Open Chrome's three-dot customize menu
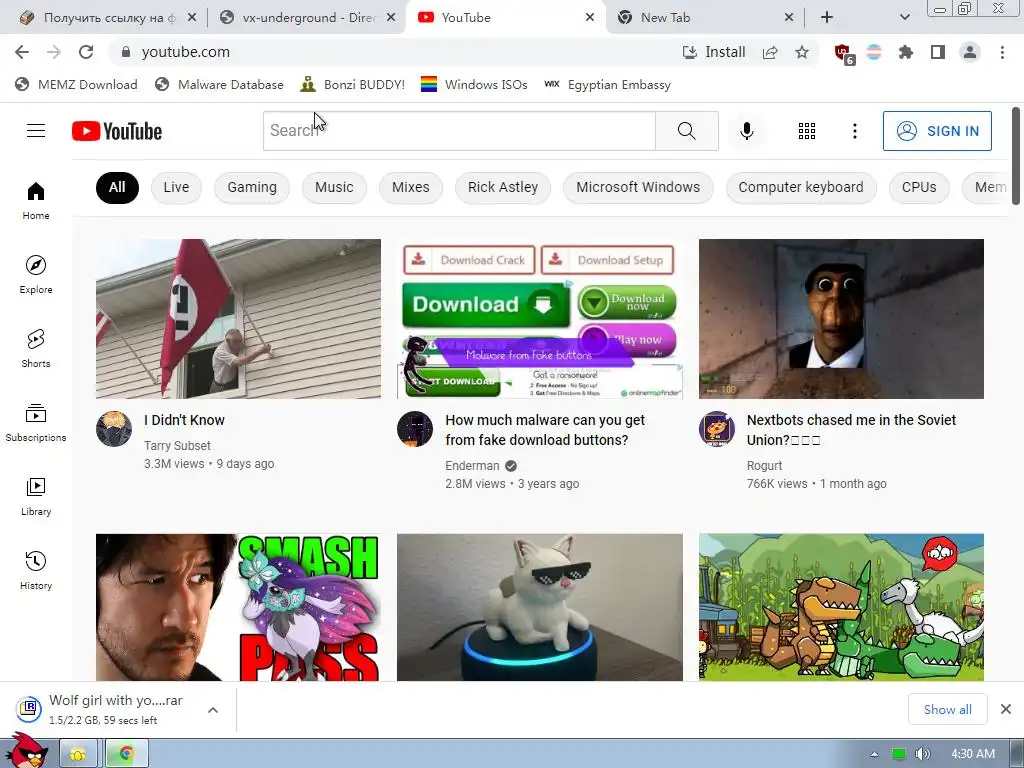Viewport: 1024px width, 768px height. [1002, 52]
